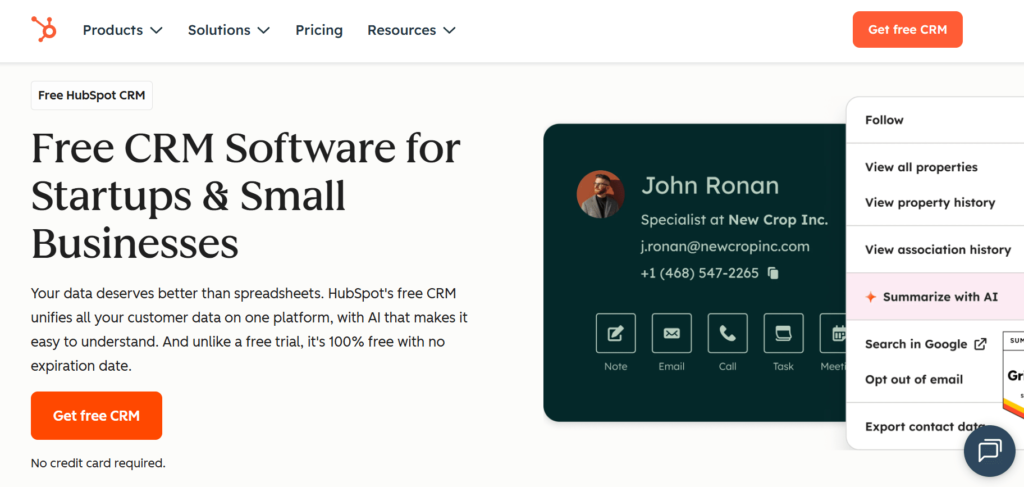Viewport: 1024px width, 487px height.
Task: Select Export contact data
Action: [925, 426]
